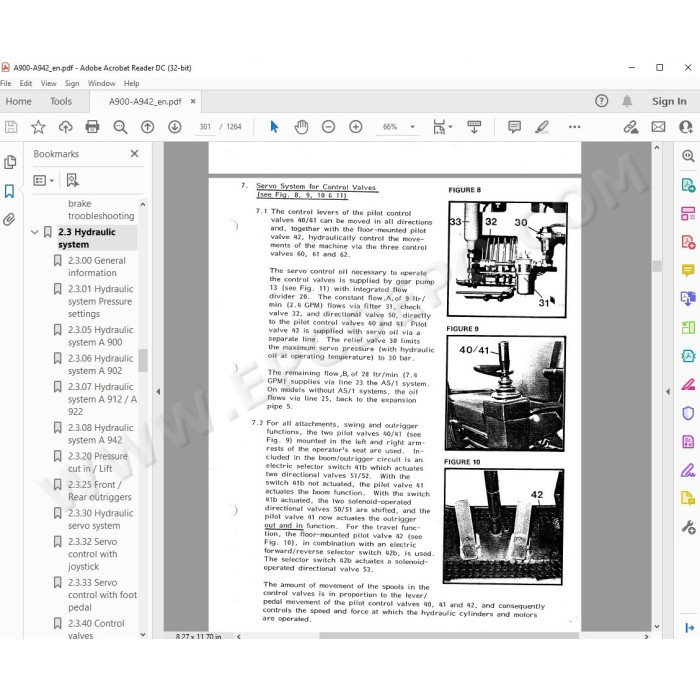
Task: Open More Tools wrench icon
Action: pos(688,527)
